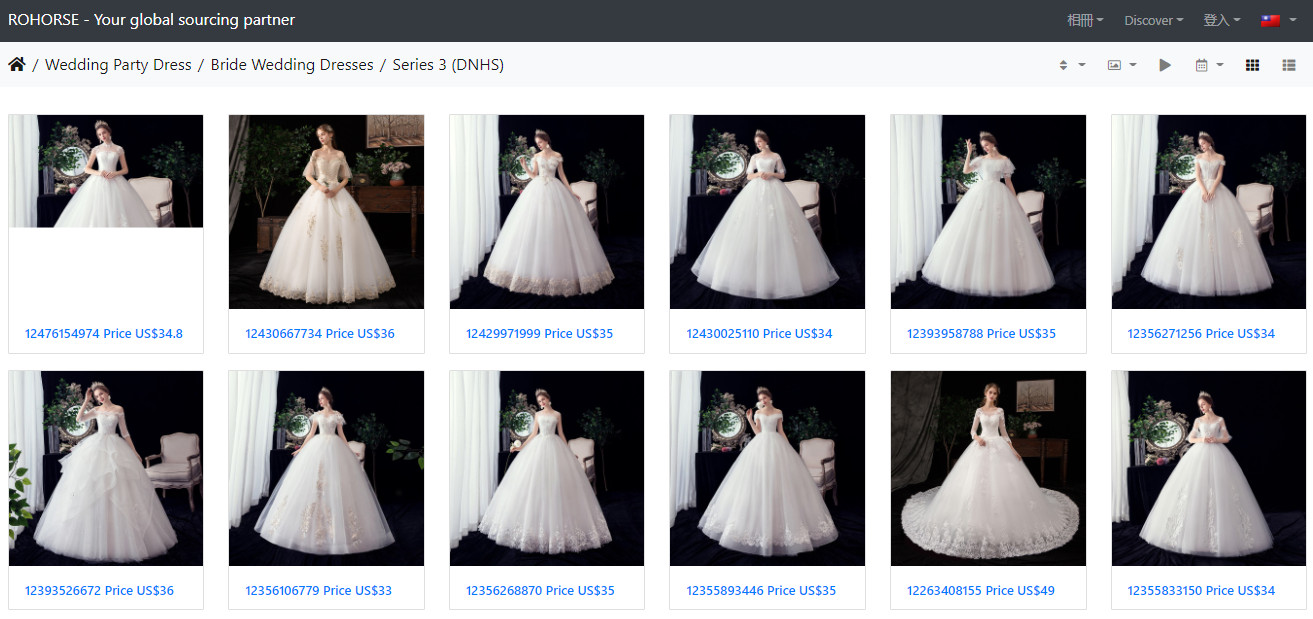Screen dimensions: 1313x619
Task: Open item 12430667734 Price US$36 link
Action: (x=320, y=333)
